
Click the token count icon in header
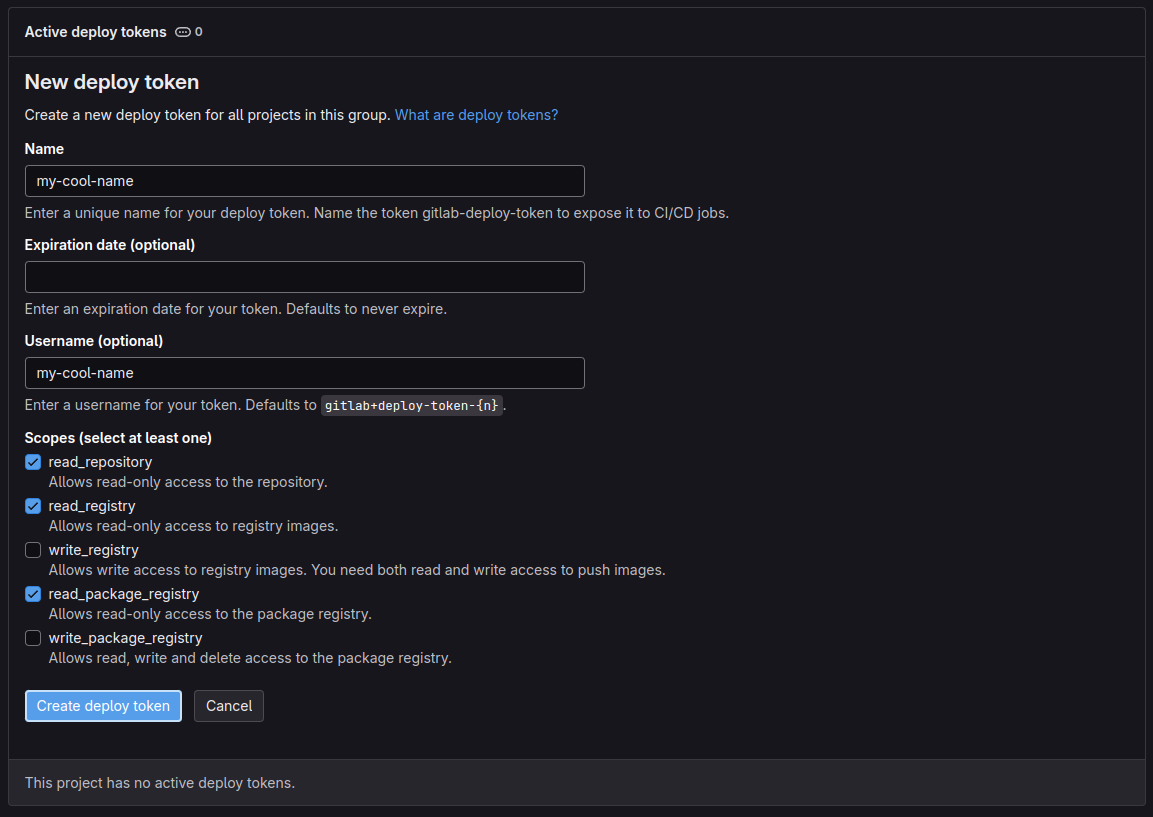click(x=182, y=32)
